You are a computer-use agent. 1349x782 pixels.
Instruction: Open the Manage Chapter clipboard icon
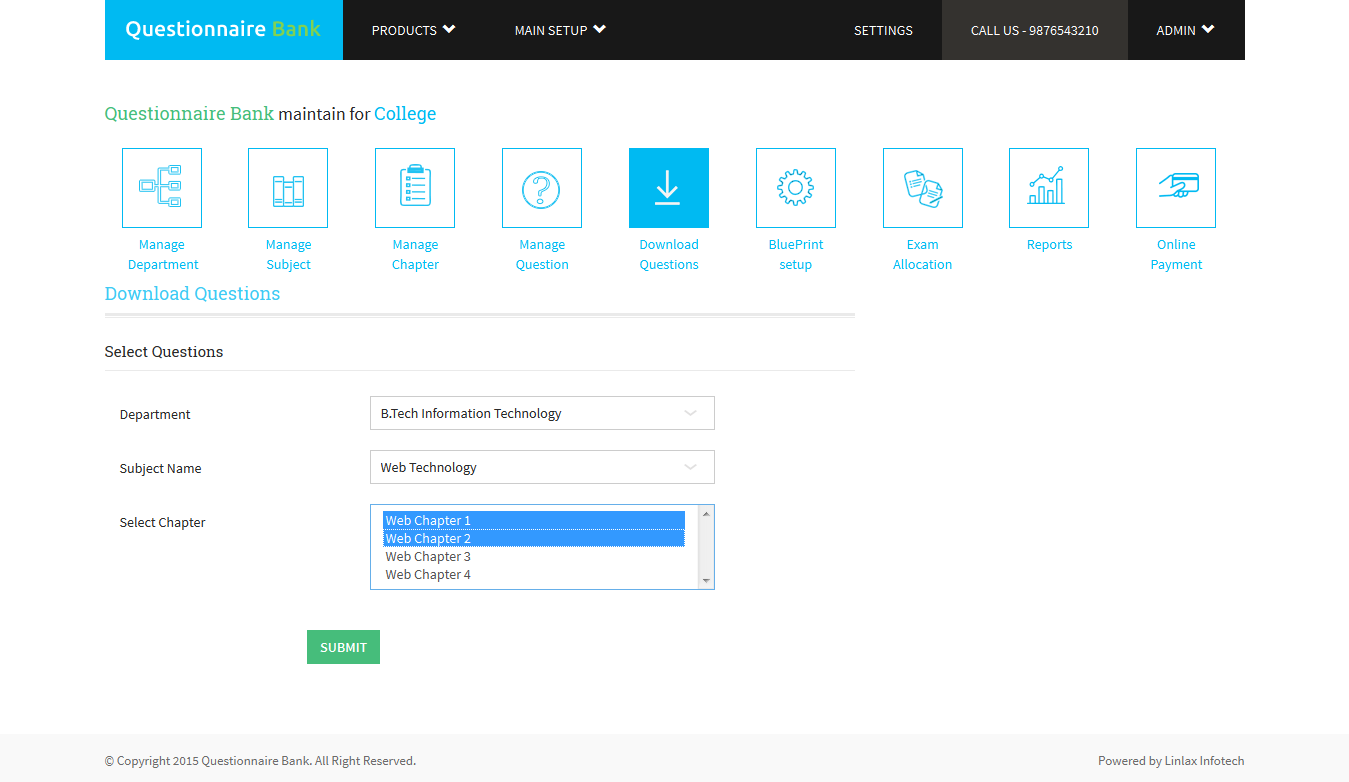[415, 188]
